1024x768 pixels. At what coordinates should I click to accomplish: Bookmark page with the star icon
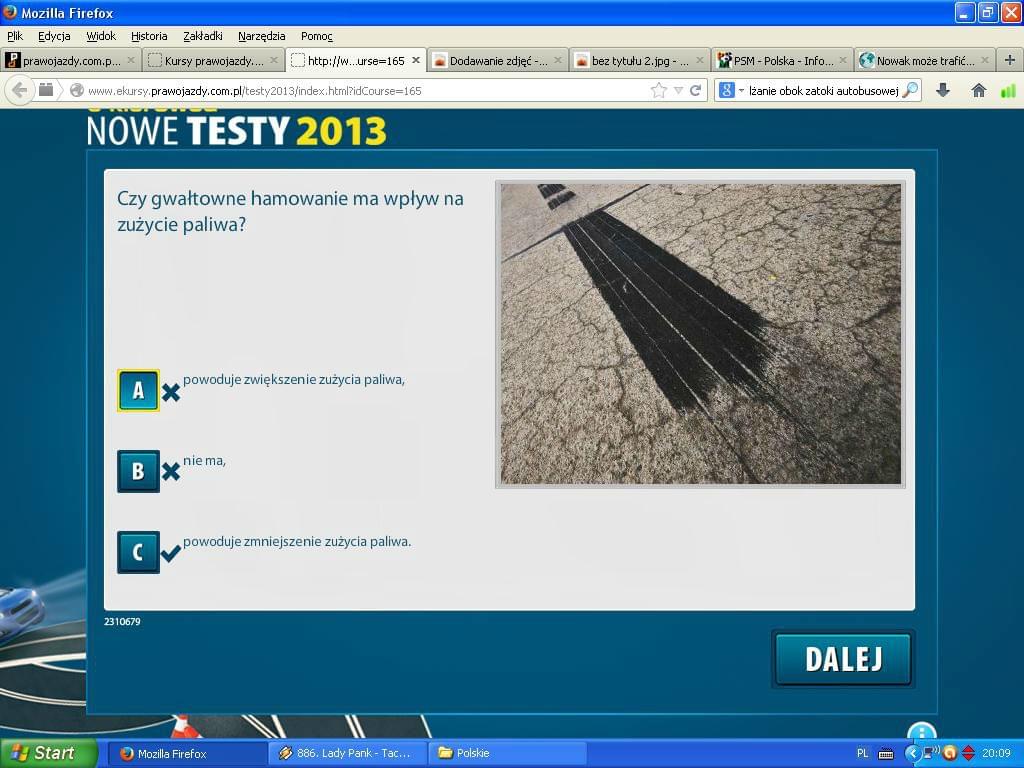pos(659,90)
